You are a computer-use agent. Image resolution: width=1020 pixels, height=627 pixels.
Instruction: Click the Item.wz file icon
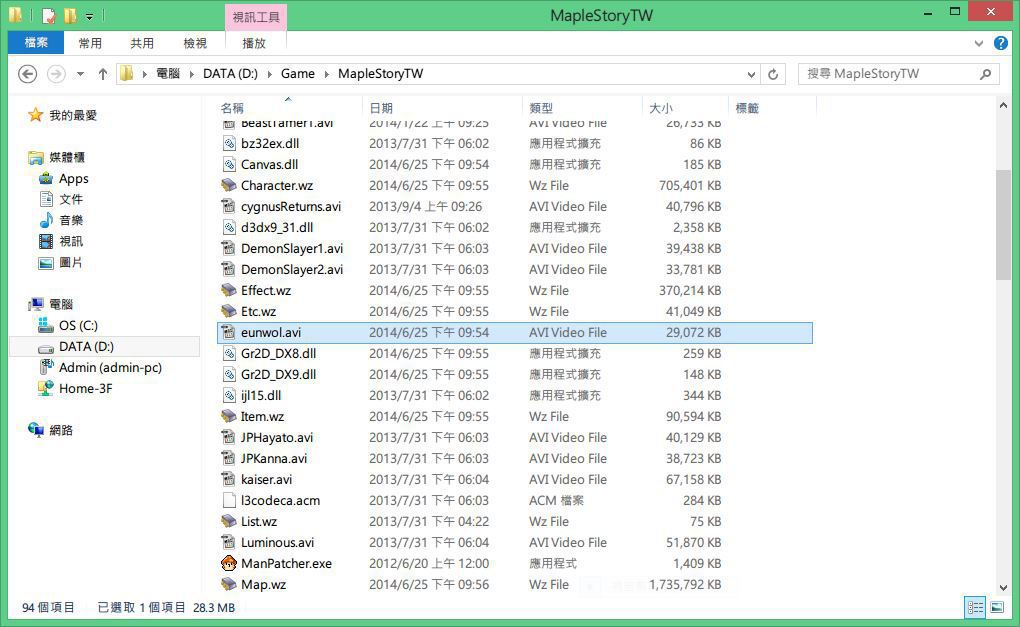pyautogui.click(x=229, y=416)
